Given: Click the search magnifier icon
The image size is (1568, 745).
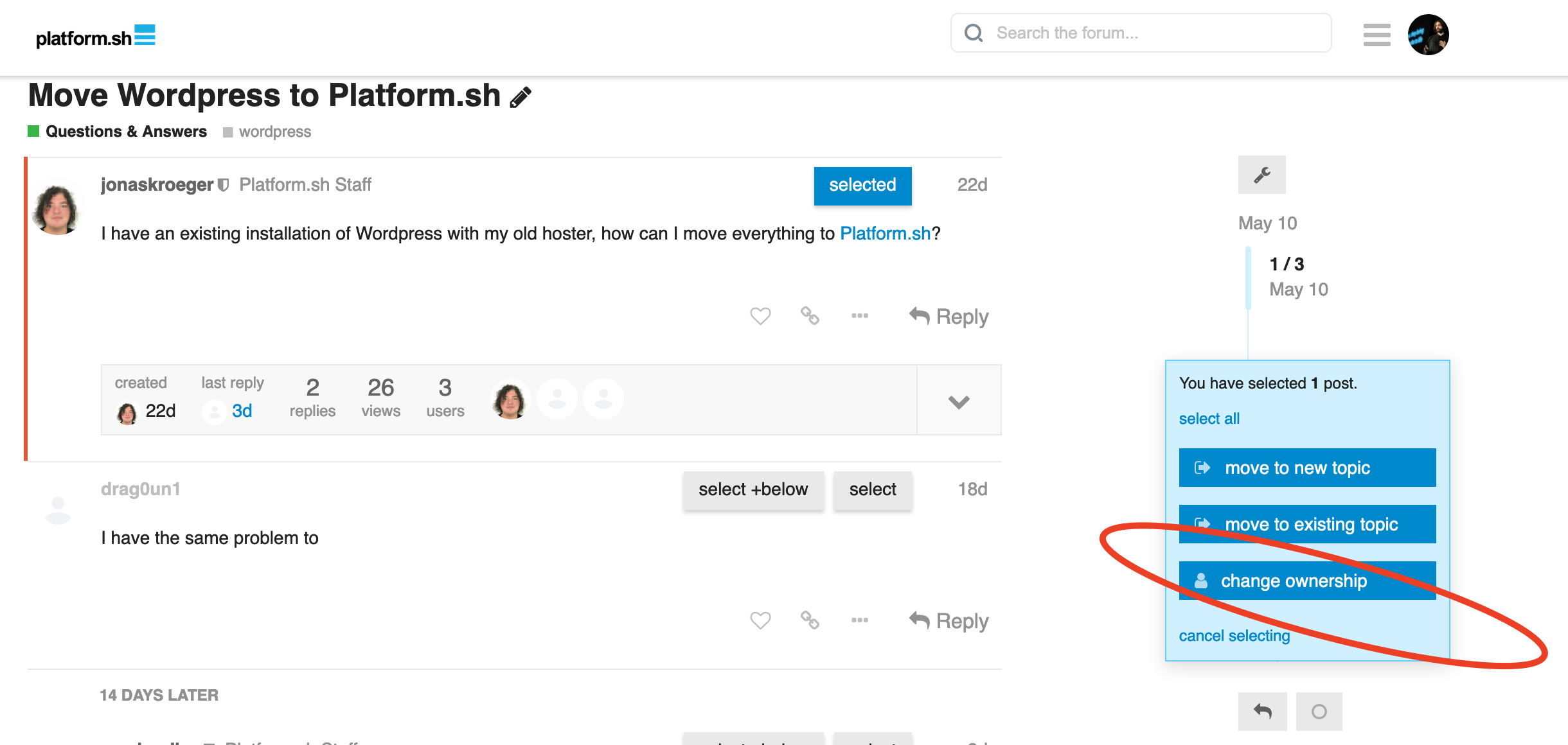Looking at the screenshot, I should coord(974,33).
